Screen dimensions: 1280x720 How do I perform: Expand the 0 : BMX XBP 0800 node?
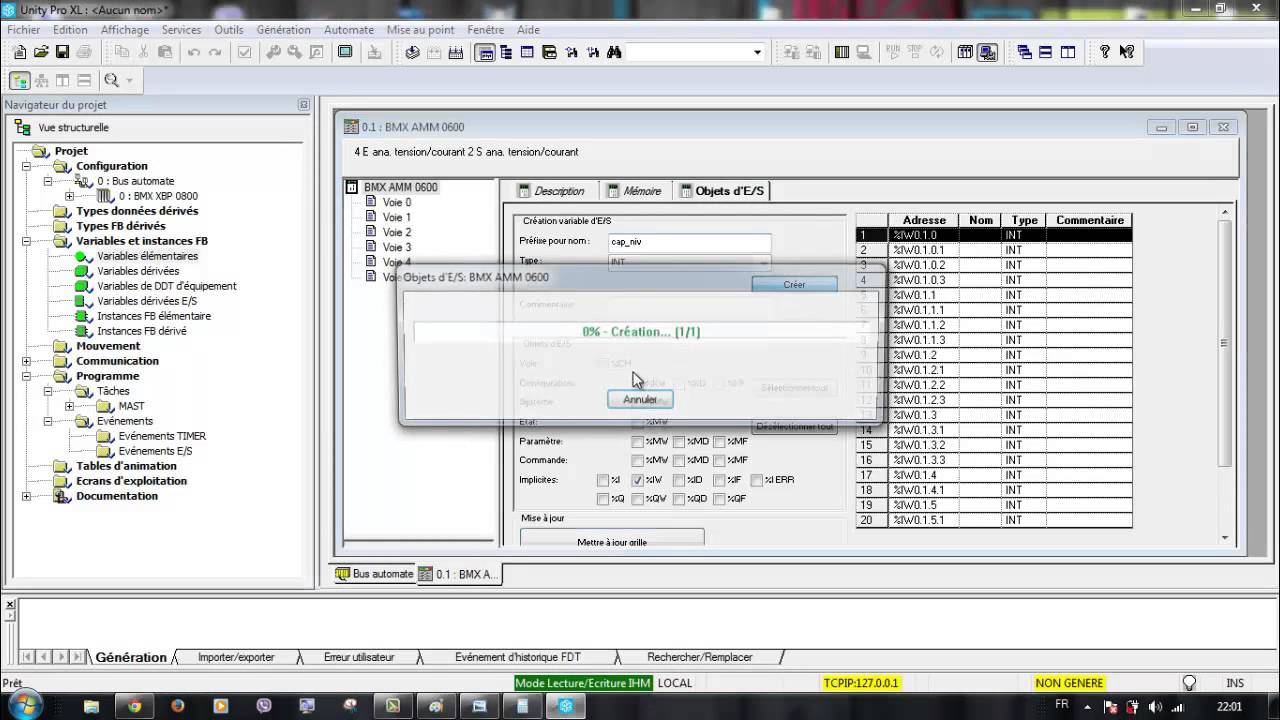click(69, 196)
